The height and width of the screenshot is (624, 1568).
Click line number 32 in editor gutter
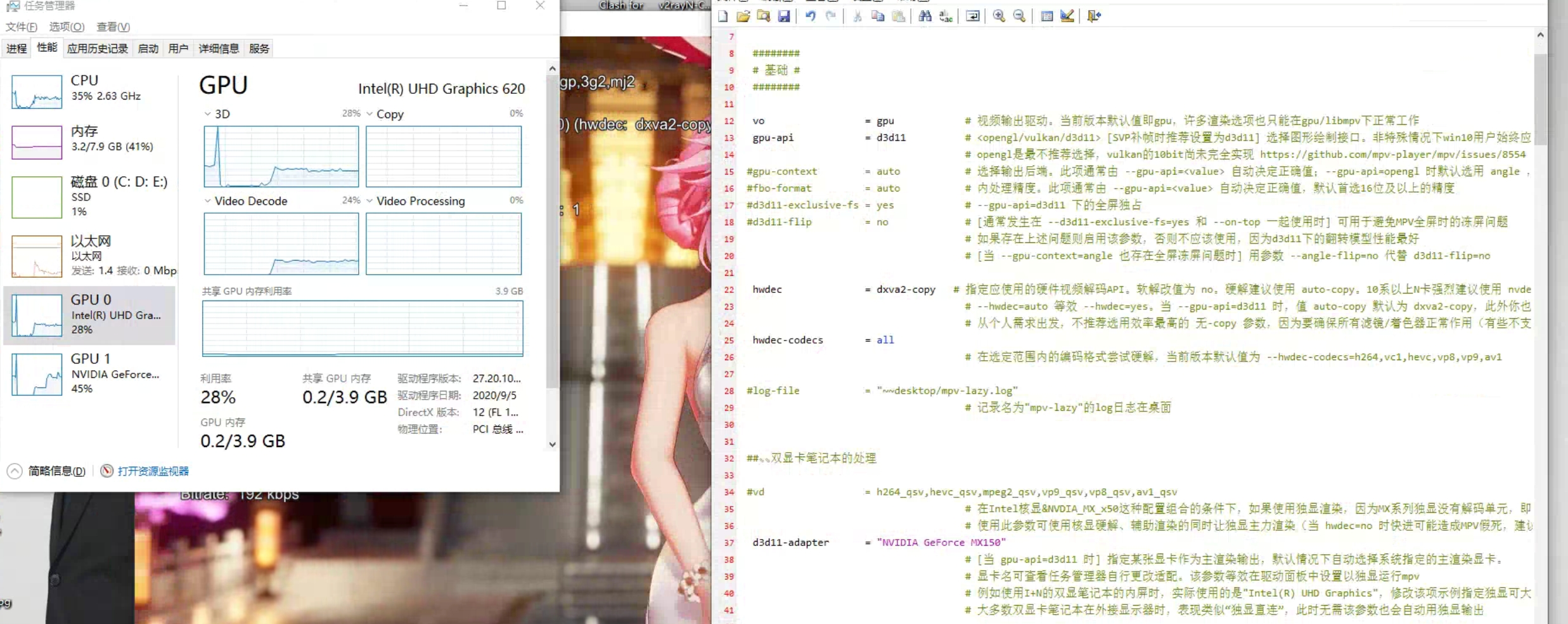pyautogui.click(x=729, y=458)
